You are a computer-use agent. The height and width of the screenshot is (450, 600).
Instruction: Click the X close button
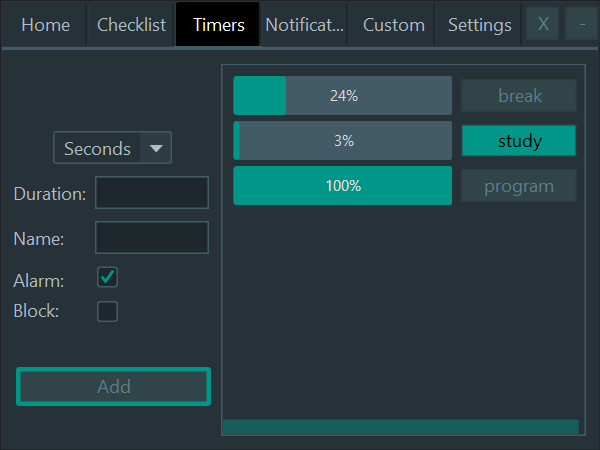[x=543, y=24]
